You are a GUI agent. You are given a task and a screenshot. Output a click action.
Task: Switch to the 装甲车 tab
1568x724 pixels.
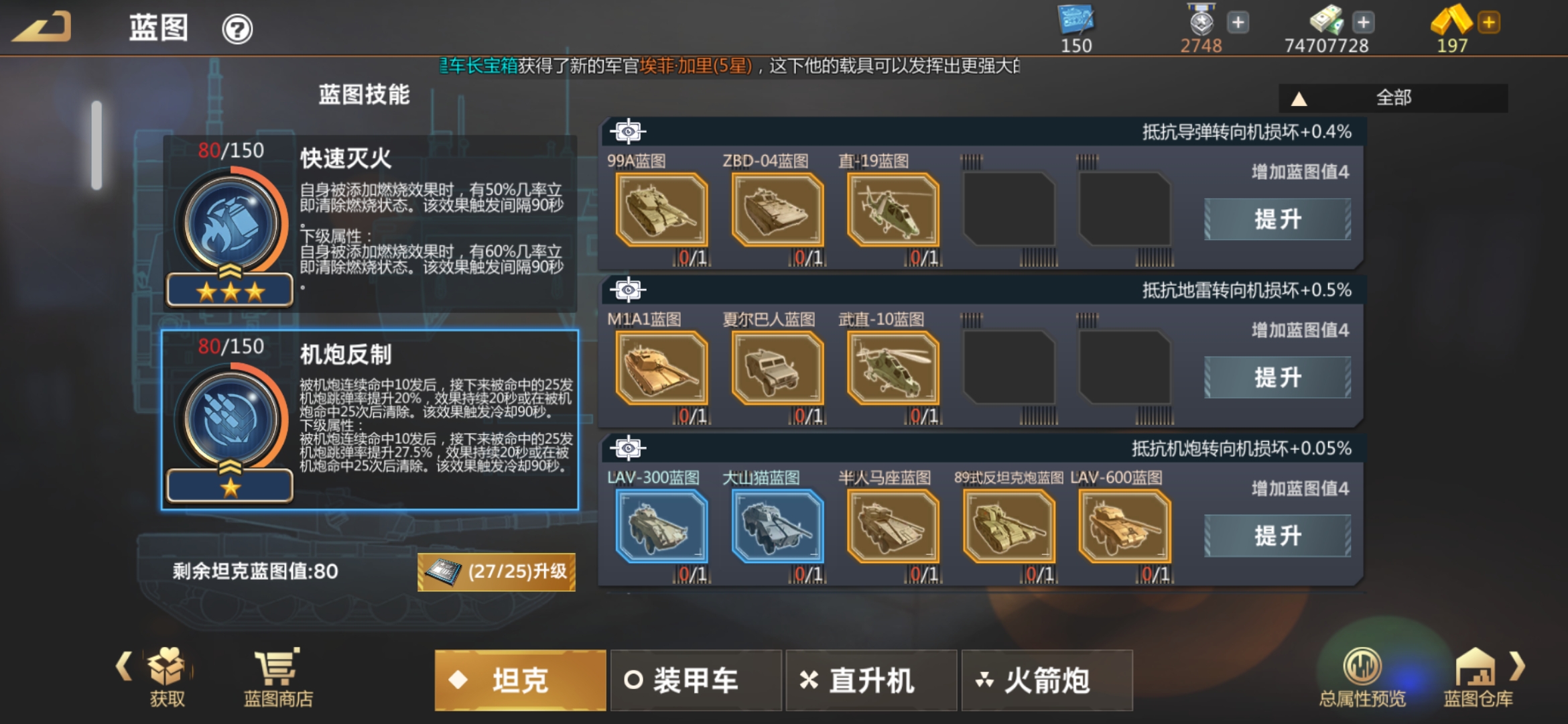[696, 680]
